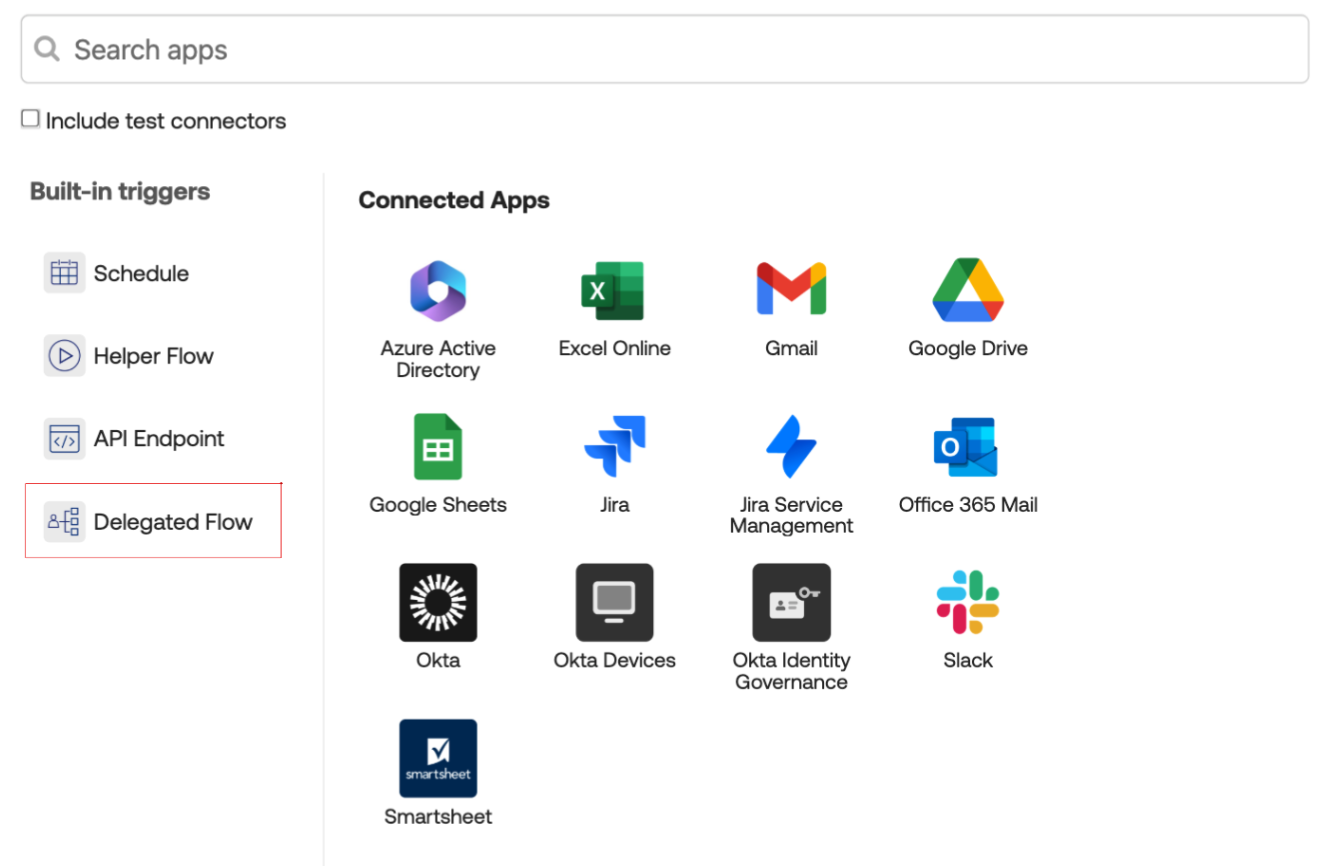This screenshot has width=1320, height=866.
Task: Click the API Endpoint code icon
Action: [64, 439]
